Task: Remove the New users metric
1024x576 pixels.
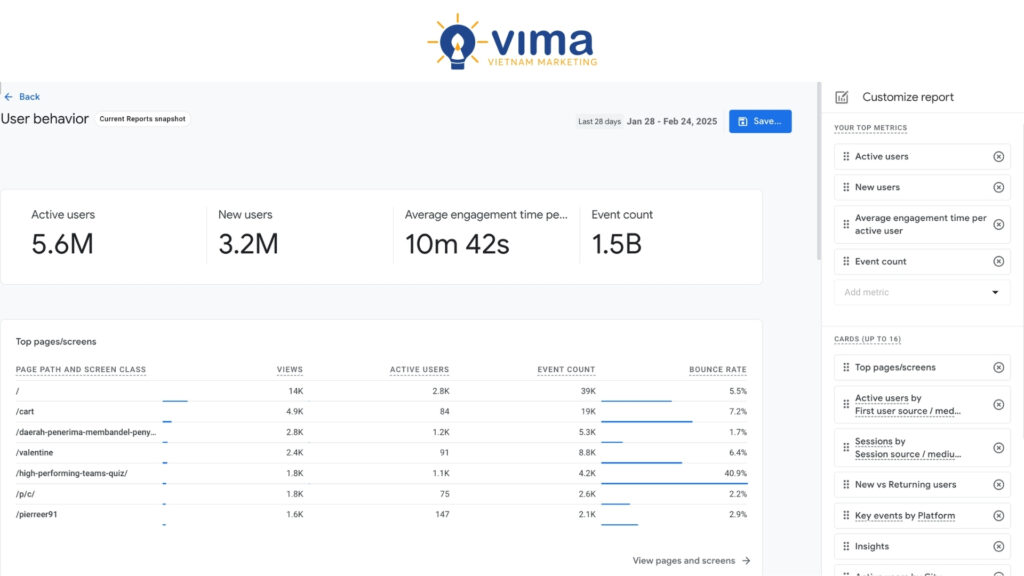Action: tap(998, 188)
